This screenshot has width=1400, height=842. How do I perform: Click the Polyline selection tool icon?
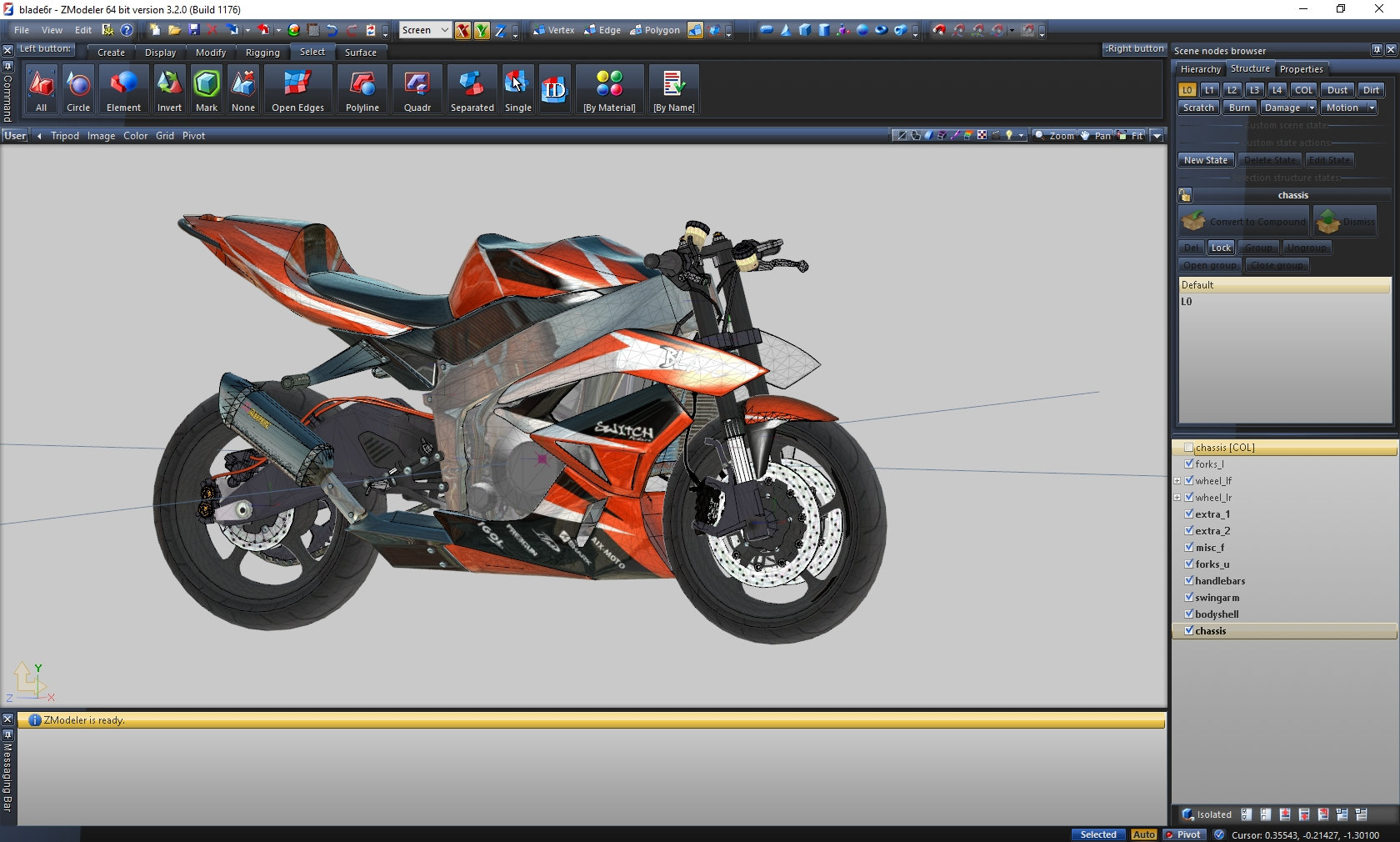coord(362,89)
